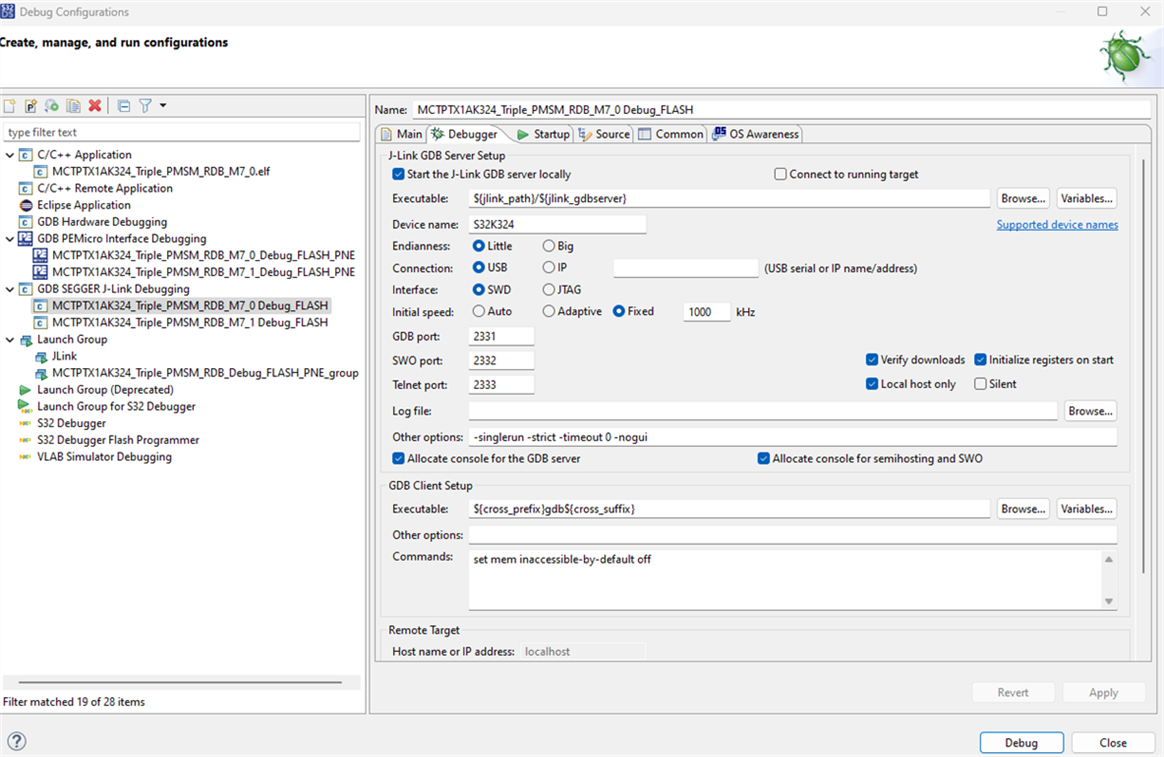This screenshot has height=757, width=1164.
Task: Open Supported device names link
Action: [x=1057, y=225]
